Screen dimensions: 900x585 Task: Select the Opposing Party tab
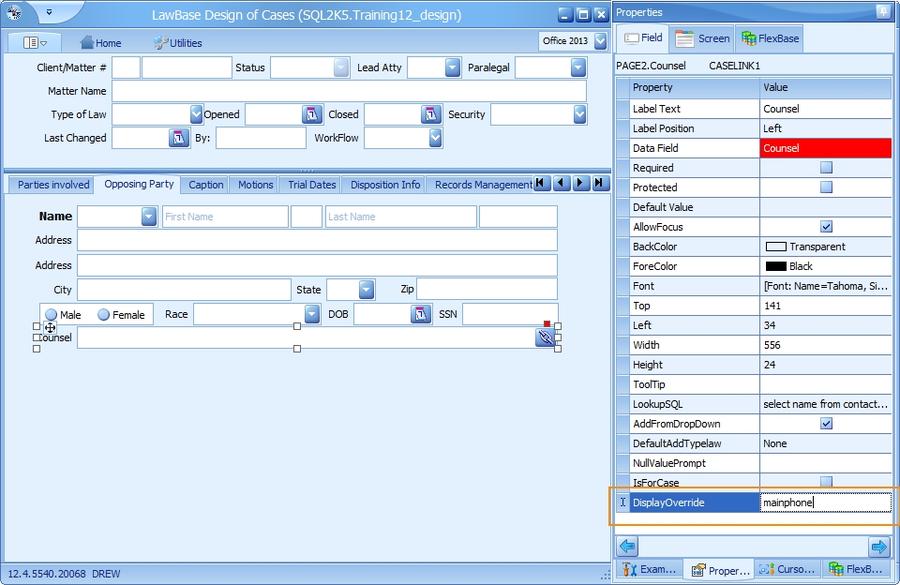139,184
